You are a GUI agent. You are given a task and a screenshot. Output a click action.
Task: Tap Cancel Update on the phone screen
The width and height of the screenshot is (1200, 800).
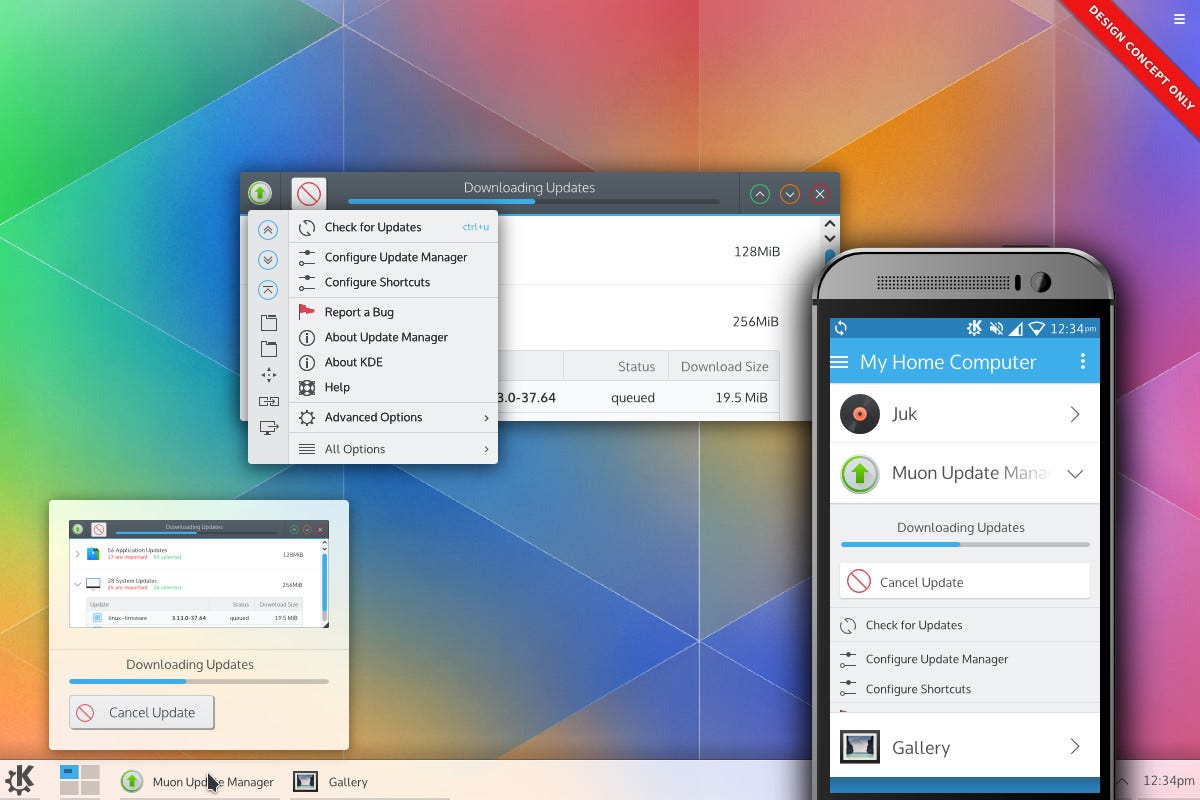click(964, 582)
